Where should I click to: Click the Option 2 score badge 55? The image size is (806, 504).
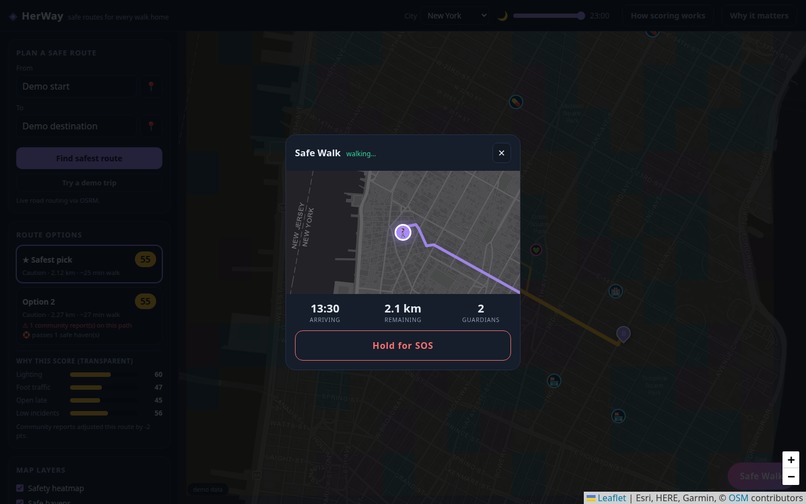145,301
